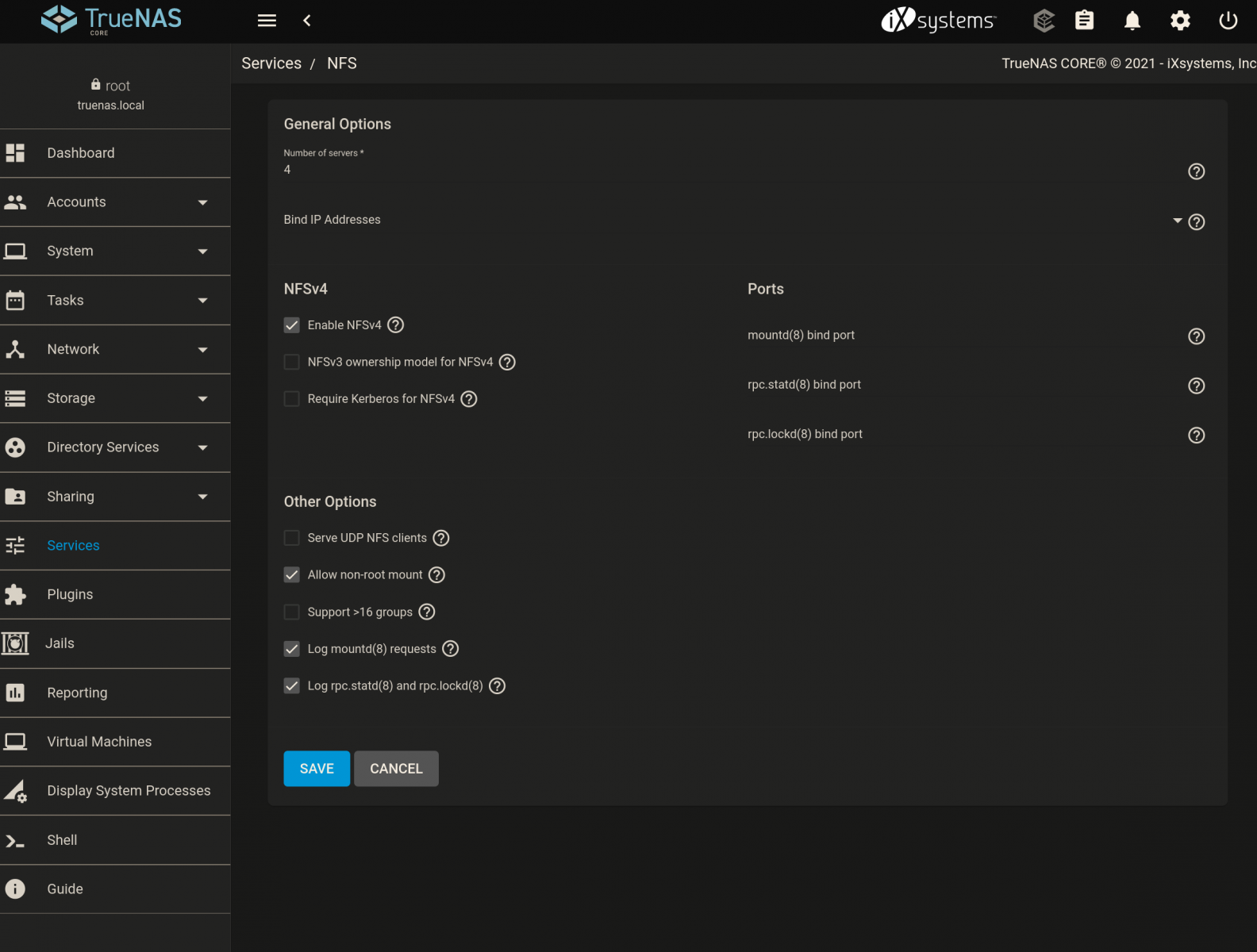
Task: Expand the System menu
Action: click(115, 251)
